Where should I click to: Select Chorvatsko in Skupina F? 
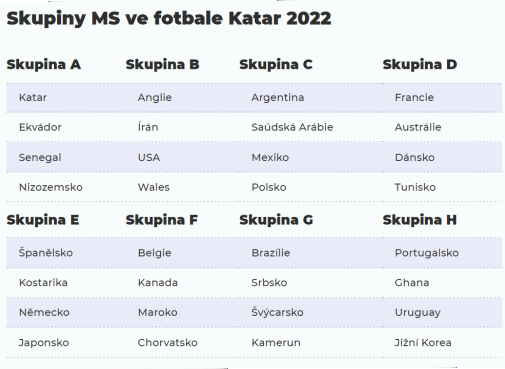(168, 342)
